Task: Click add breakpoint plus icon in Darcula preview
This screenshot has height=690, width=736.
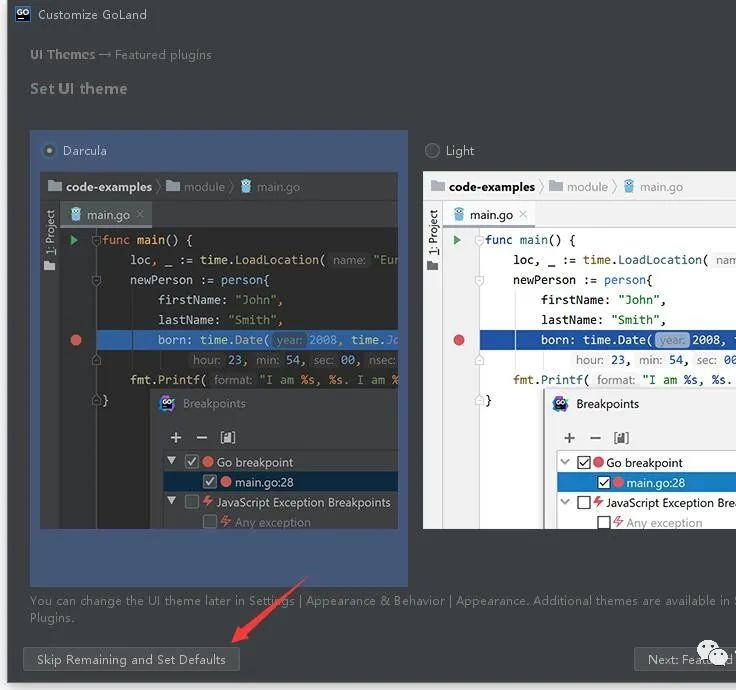Action: coord(176,437)
